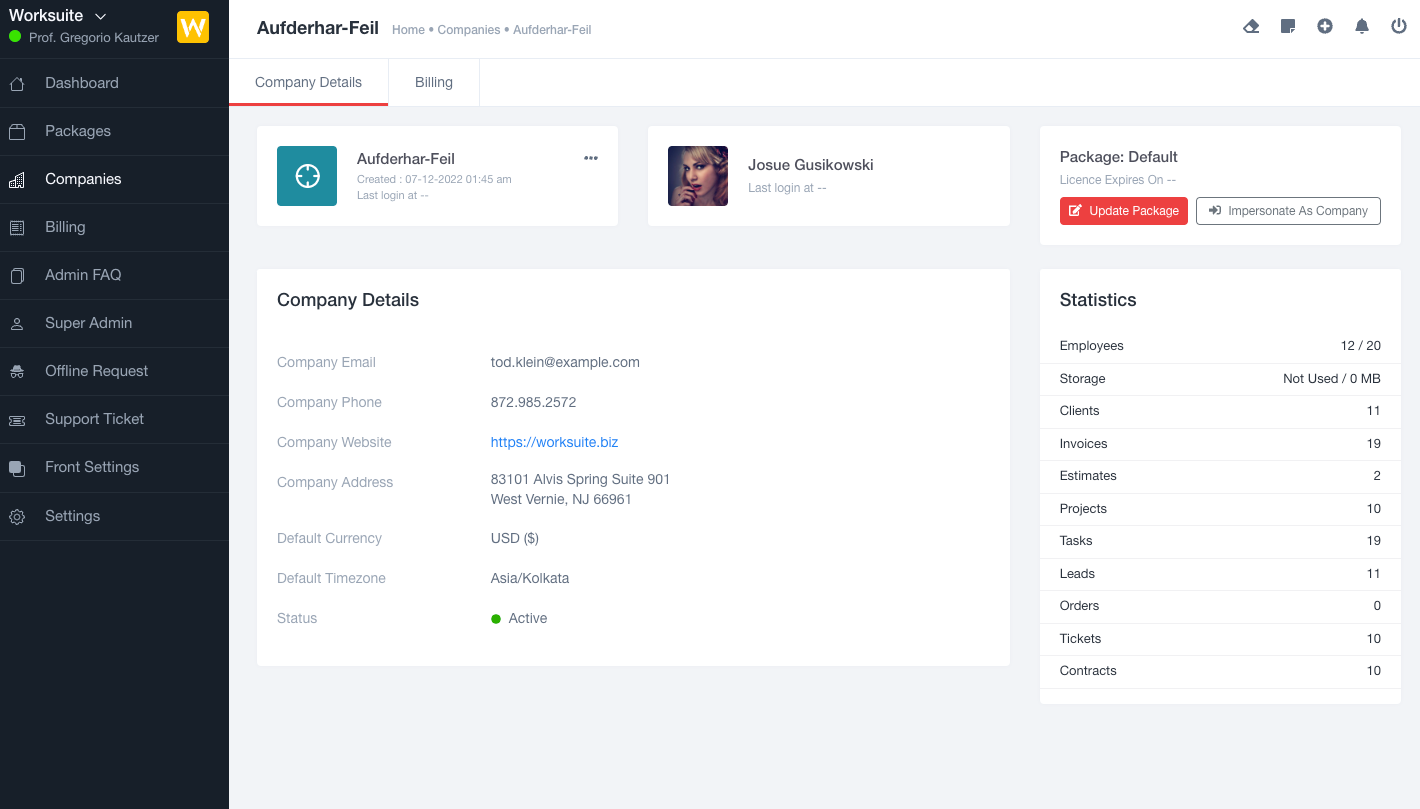Click the teal Aufderhar-Feil company logo
Viewport: 1420px width, 809px height.
pyautogui.click(x=307, y=176)
